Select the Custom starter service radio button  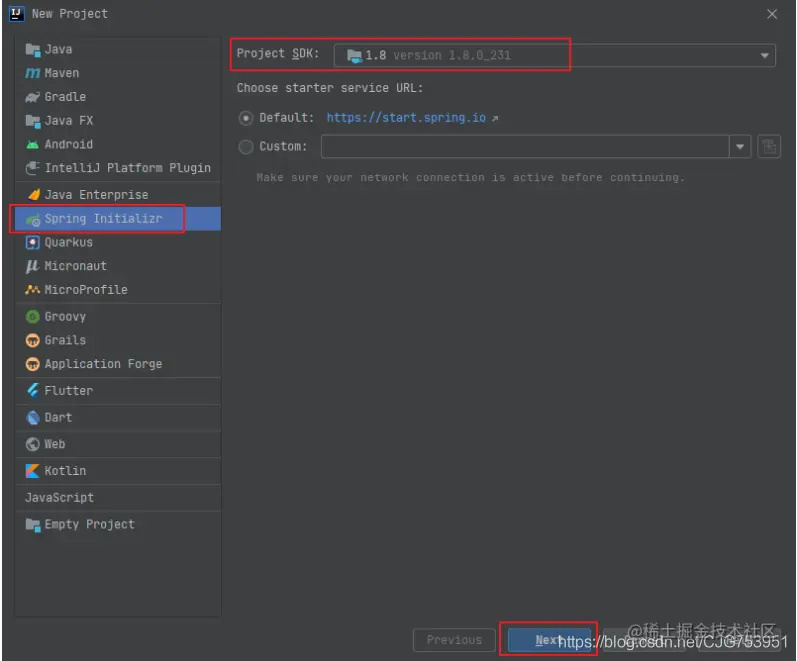click(246, 147)
